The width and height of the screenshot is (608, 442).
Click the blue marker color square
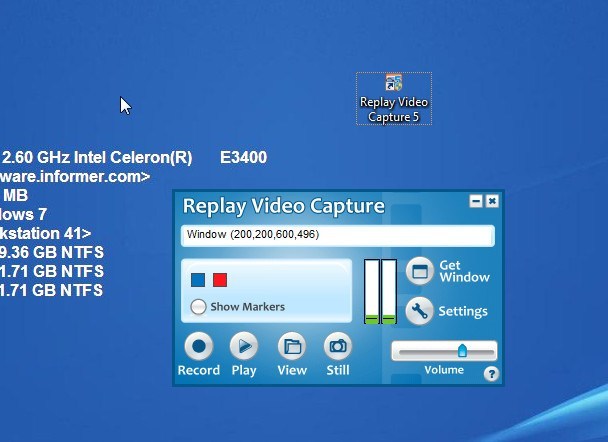point(198,280)
